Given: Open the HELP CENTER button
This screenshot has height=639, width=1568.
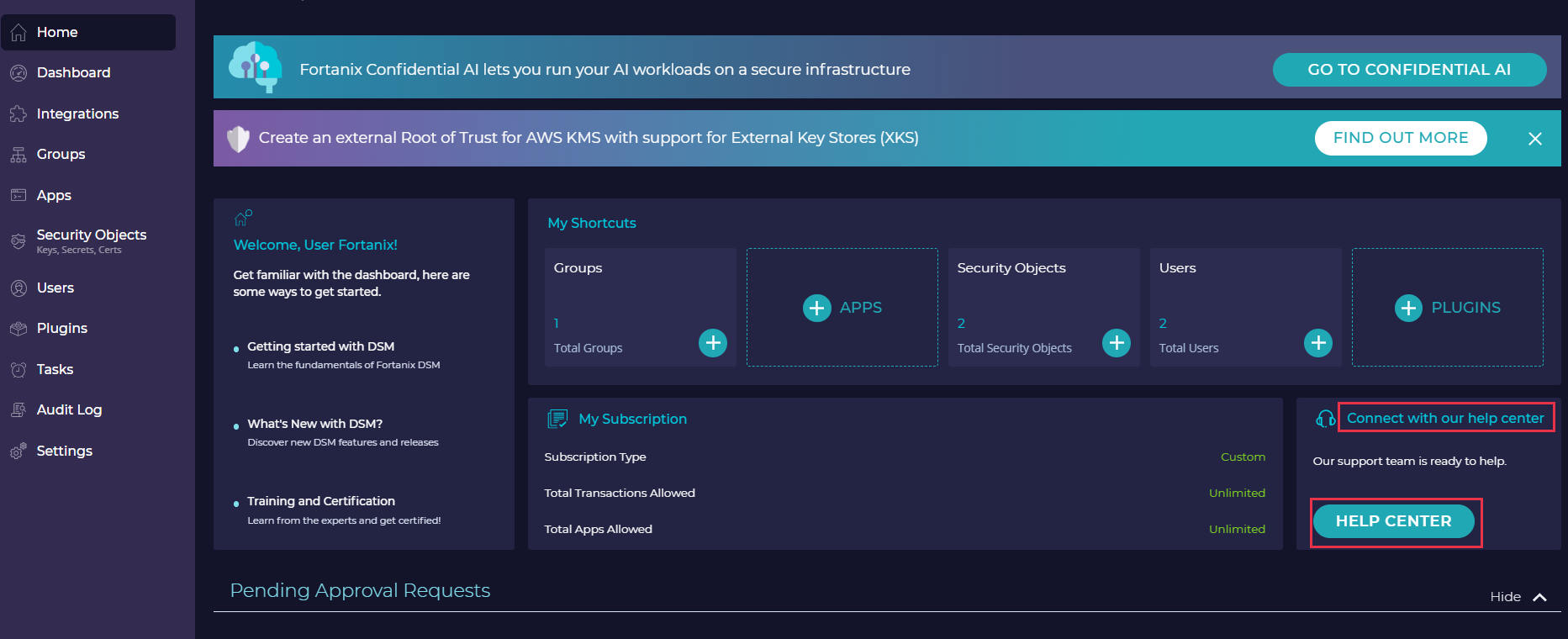Looking at the screenshot, I should tap(1393, 521).
